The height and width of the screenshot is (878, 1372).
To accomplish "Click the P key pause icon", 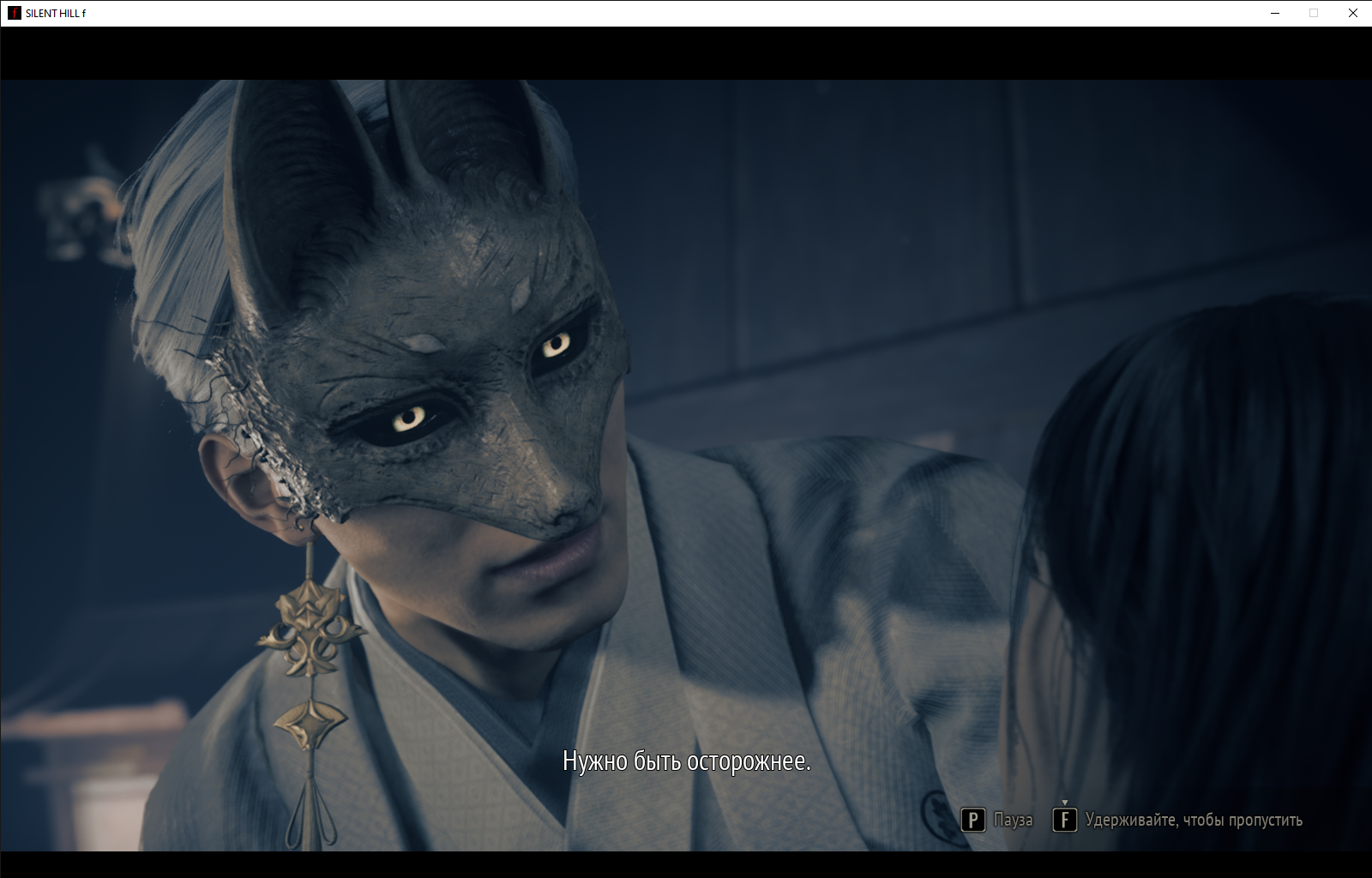I will (972, 821).
